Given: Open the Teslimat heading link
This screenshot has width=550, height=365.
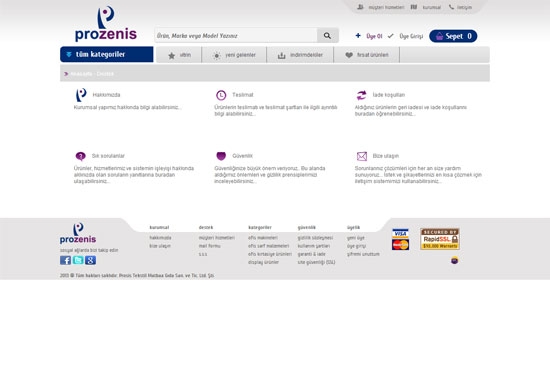Looking at the screenshot, I should coord(243,95).
